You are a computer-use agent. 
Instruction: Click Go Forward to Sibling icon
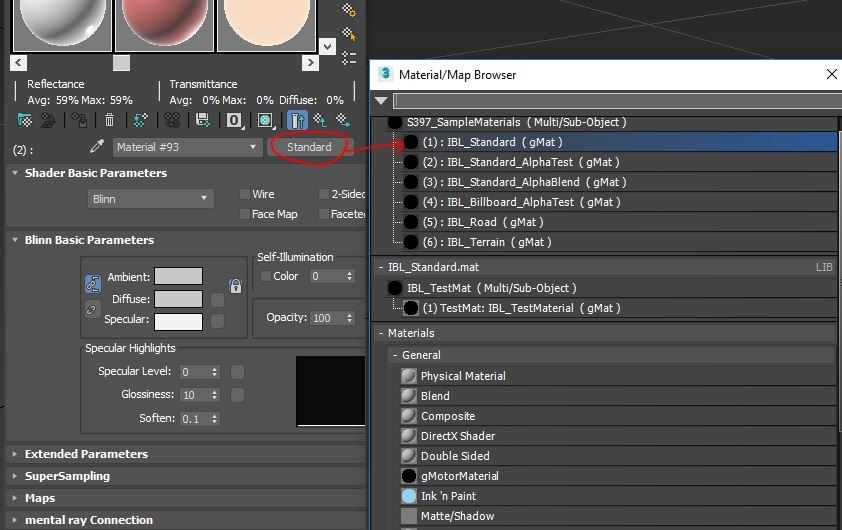[x=343, y=120]
